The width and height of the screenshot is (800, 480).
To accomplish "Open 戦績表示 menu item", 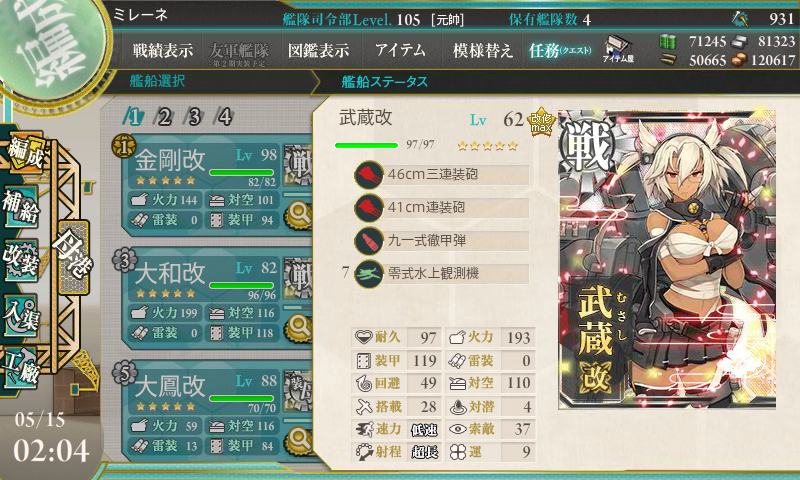I will (163, 50).
